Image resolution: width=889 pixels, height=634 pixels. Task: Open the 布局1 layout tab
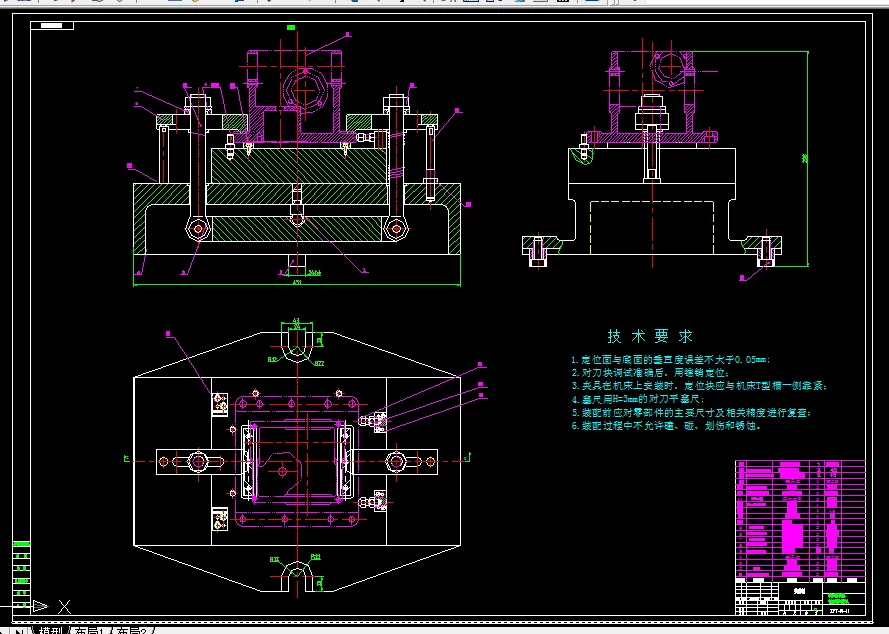[90, 631]
